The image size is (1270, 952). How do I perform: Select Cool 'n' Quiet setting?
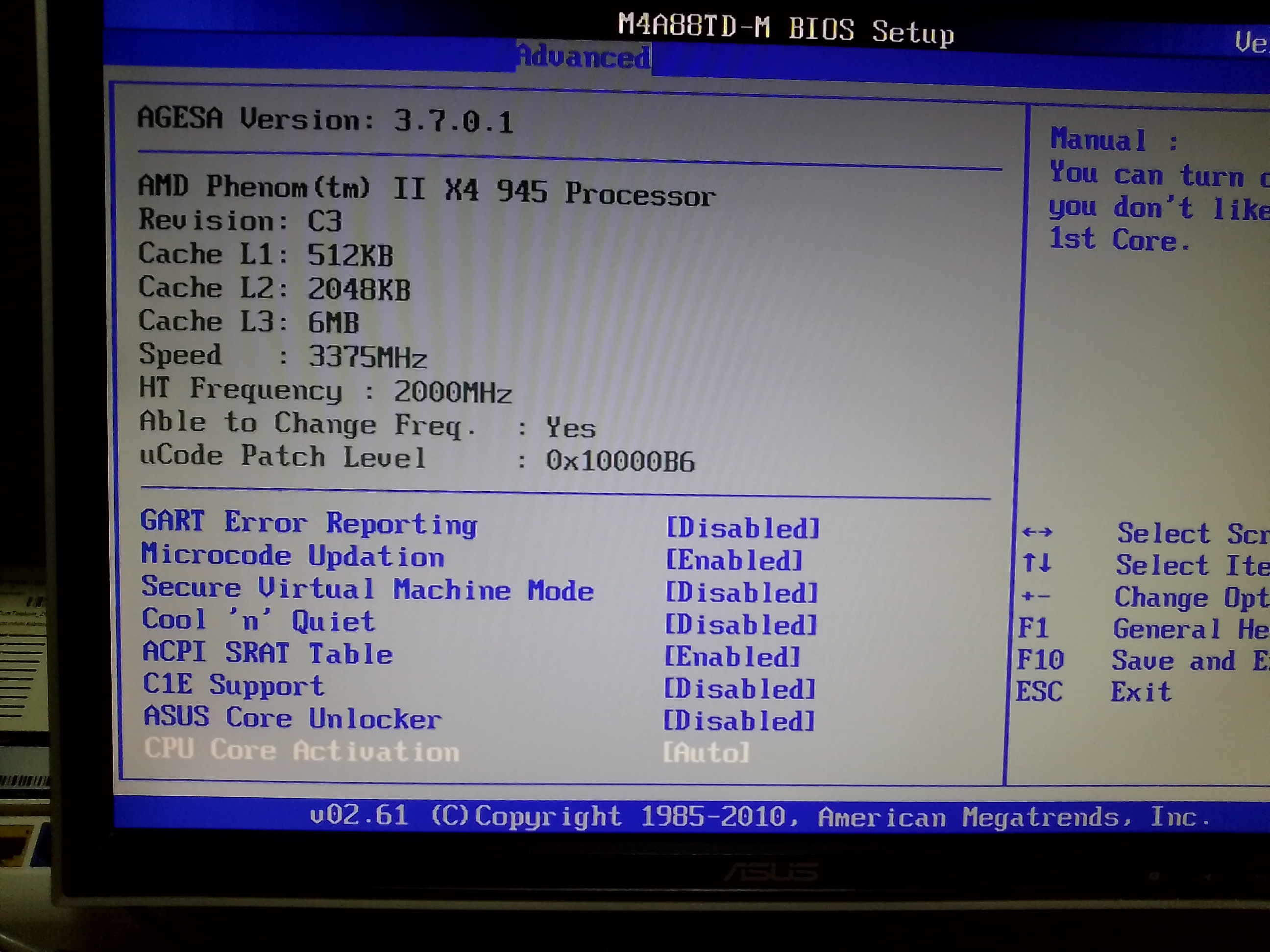tap(258, 621)
